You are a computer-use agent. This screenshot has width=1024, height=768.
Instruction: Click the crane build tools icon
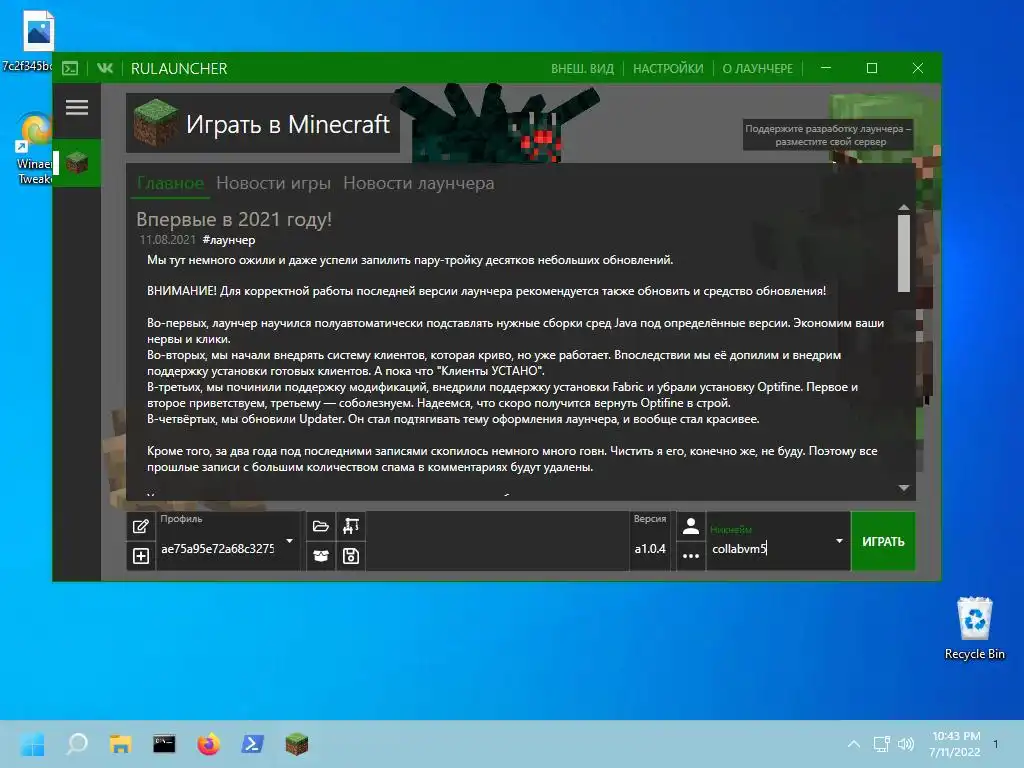pyautogui.click(x=351, y=526)
